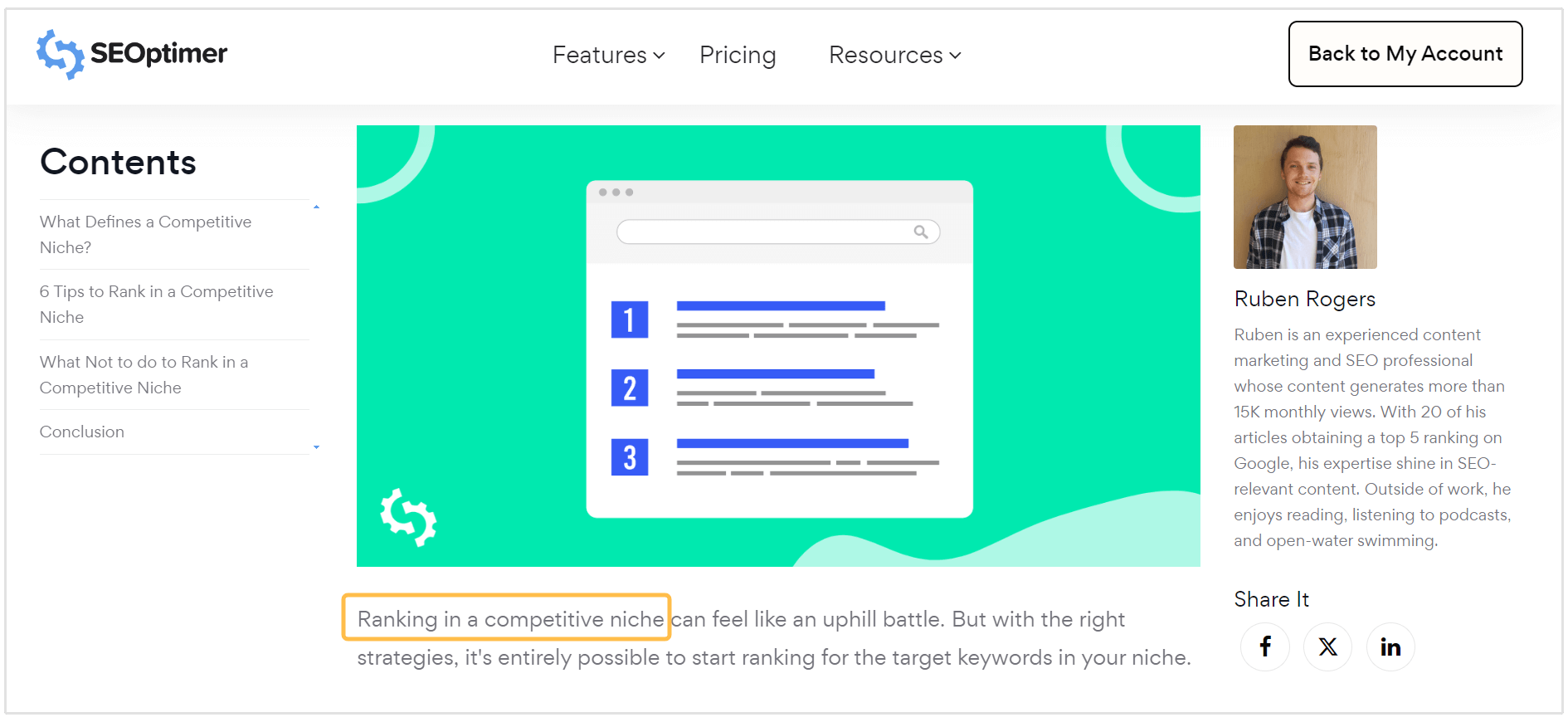1568x722 pixels.
Task: Click Ruben Rogers author photo
Action: pos(1305,197)
